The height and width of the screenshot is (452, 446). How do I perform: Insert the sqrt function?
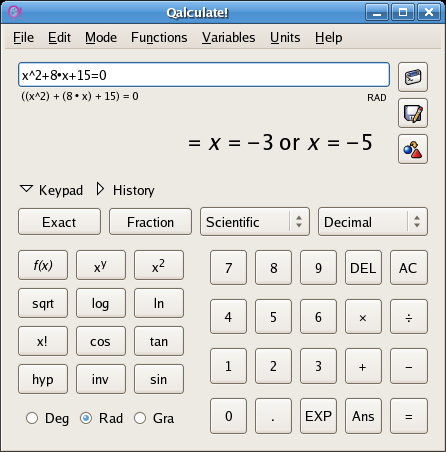[43, 303]
